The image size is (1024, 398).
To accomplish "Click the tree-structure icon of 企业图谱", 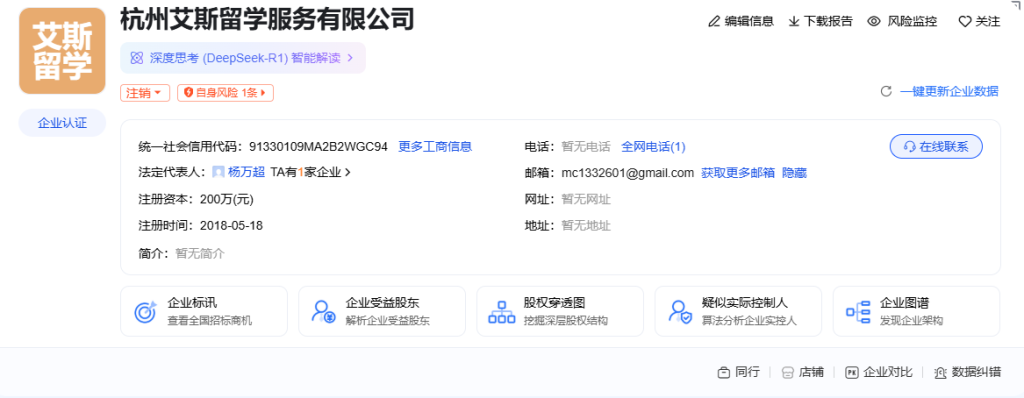I will pos(858,312).
